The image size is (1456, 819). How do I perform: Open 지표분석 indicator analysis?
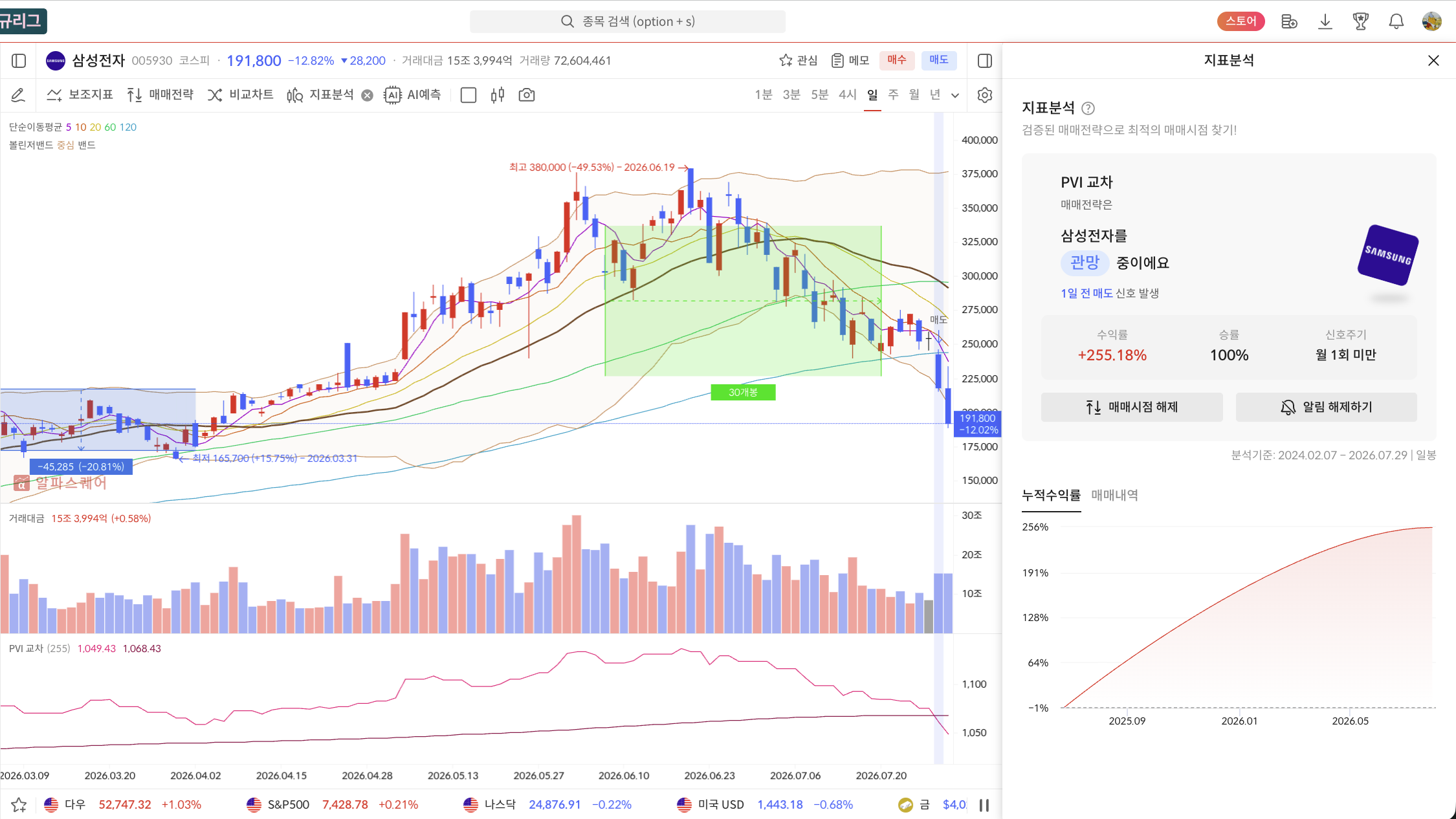[x=320, y=95]
